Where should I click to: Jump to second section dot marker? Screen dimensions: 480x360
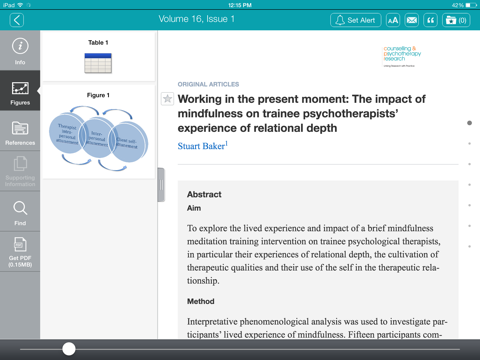tap(469, 144)
